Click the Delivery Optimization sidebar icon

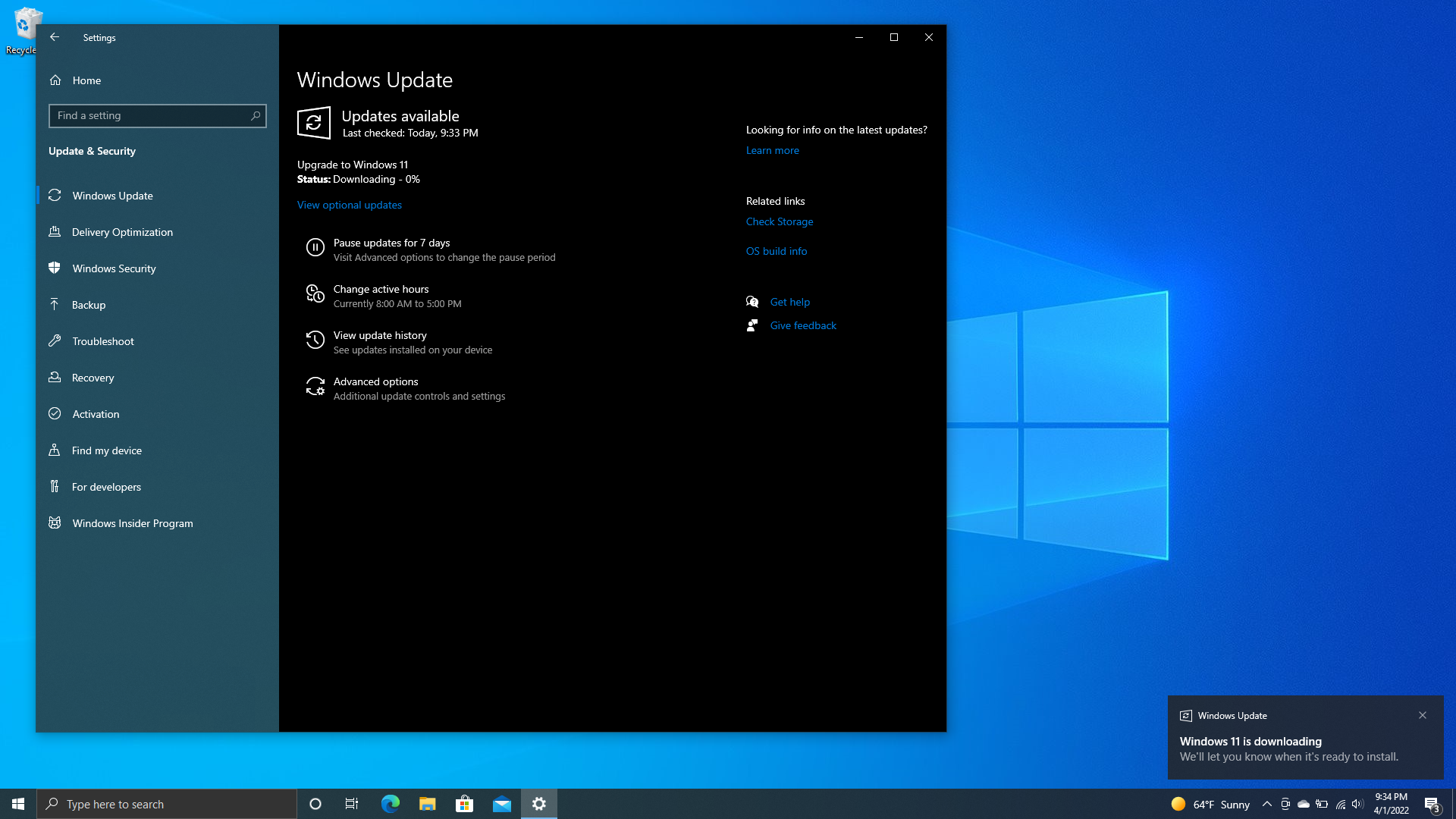55,232
